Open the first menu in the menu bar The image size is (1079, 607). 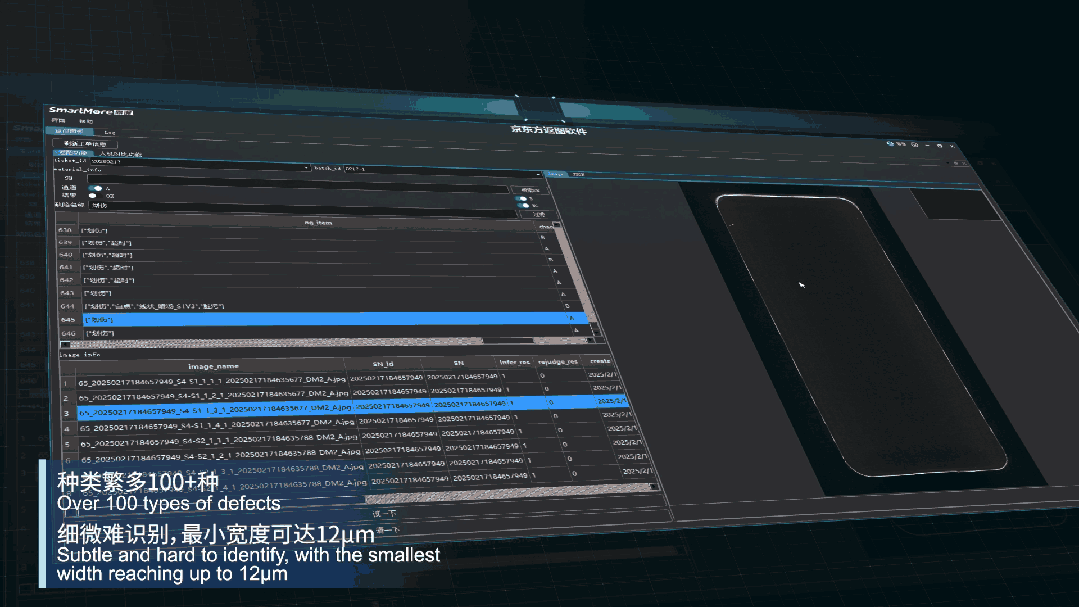coord(58,121)
